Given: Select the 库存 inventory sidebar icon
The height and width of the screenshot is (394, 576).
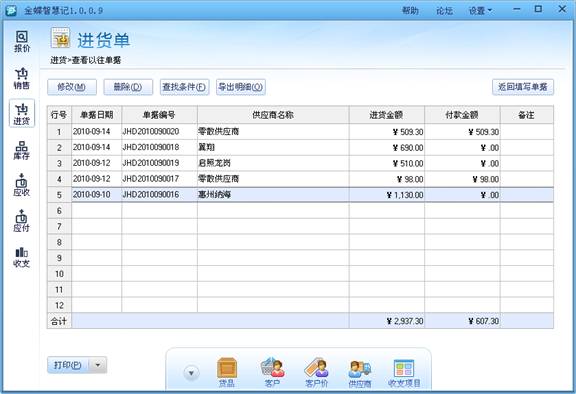Looking at the screenshot, I should (22, 151).
